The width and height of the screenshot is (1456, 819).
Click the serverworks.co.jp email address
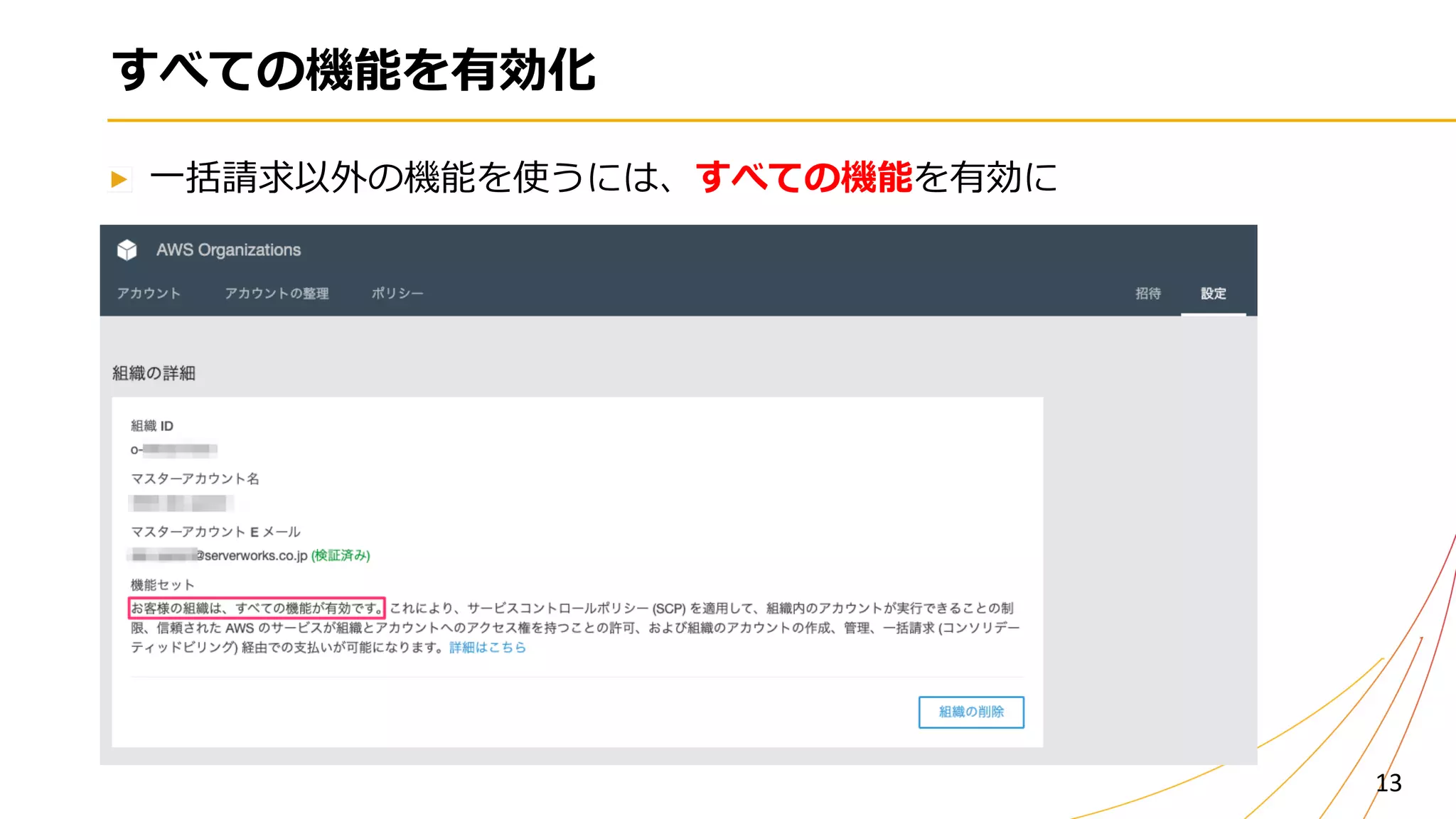(x=218, y=555)
